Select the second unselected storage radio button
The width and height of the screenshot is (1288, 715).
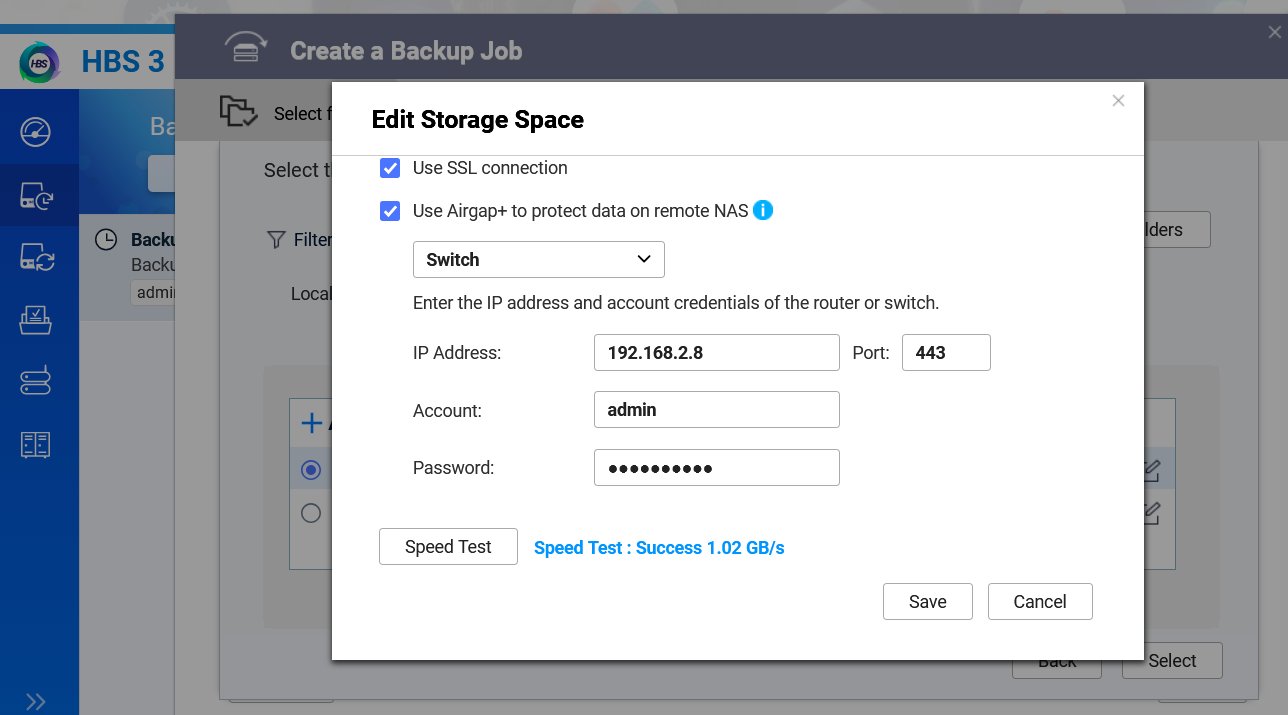[x=311, y=513]
